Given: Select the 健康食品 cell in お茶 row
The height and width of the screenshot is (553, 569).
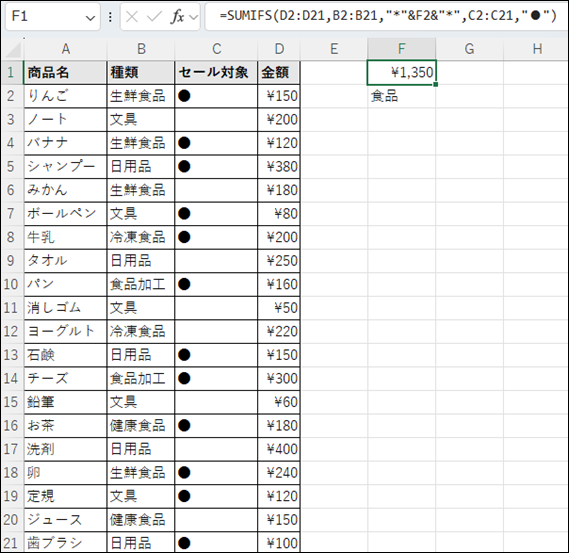Looking at the screenshot, I should (141, 425).
